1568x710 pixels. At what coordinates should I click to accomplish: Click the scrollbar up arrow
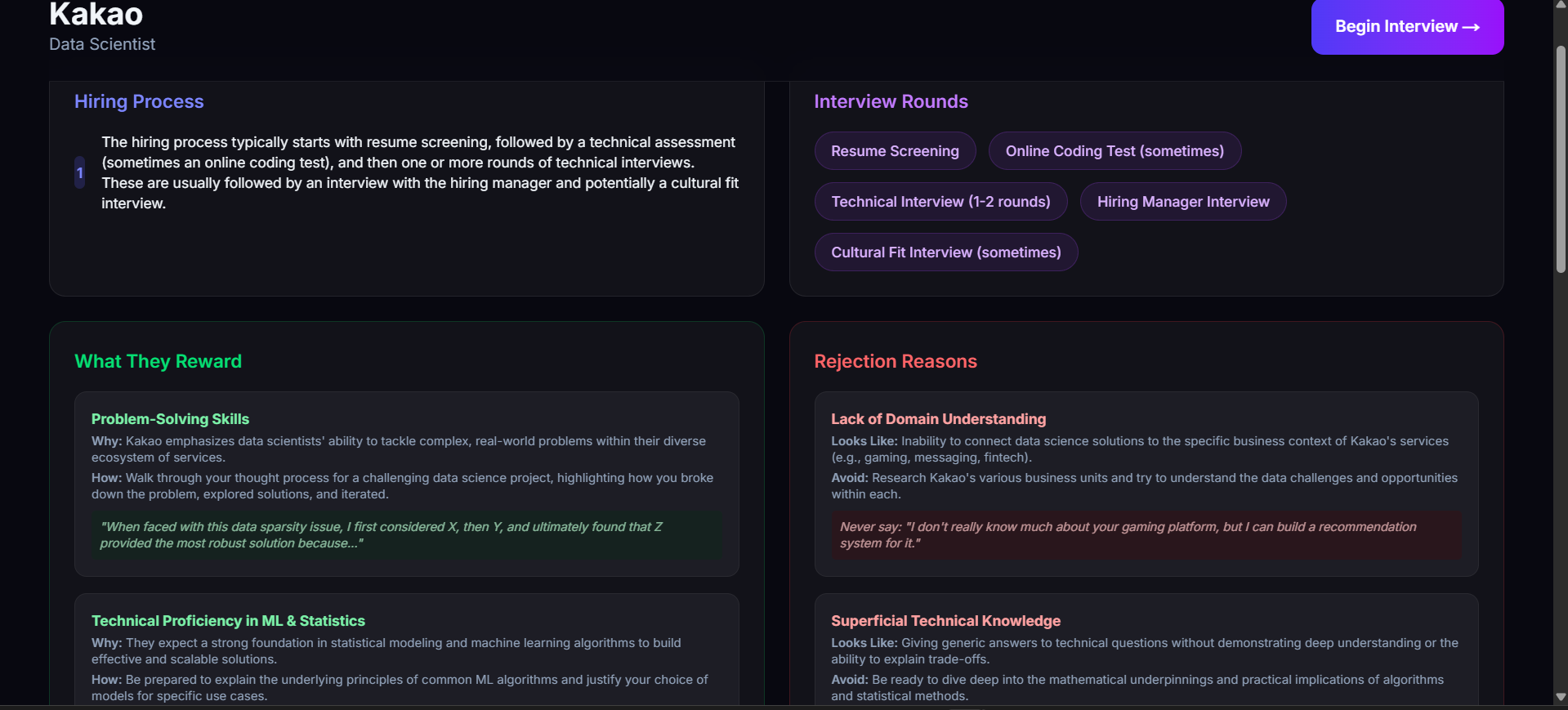[1561, 5]
